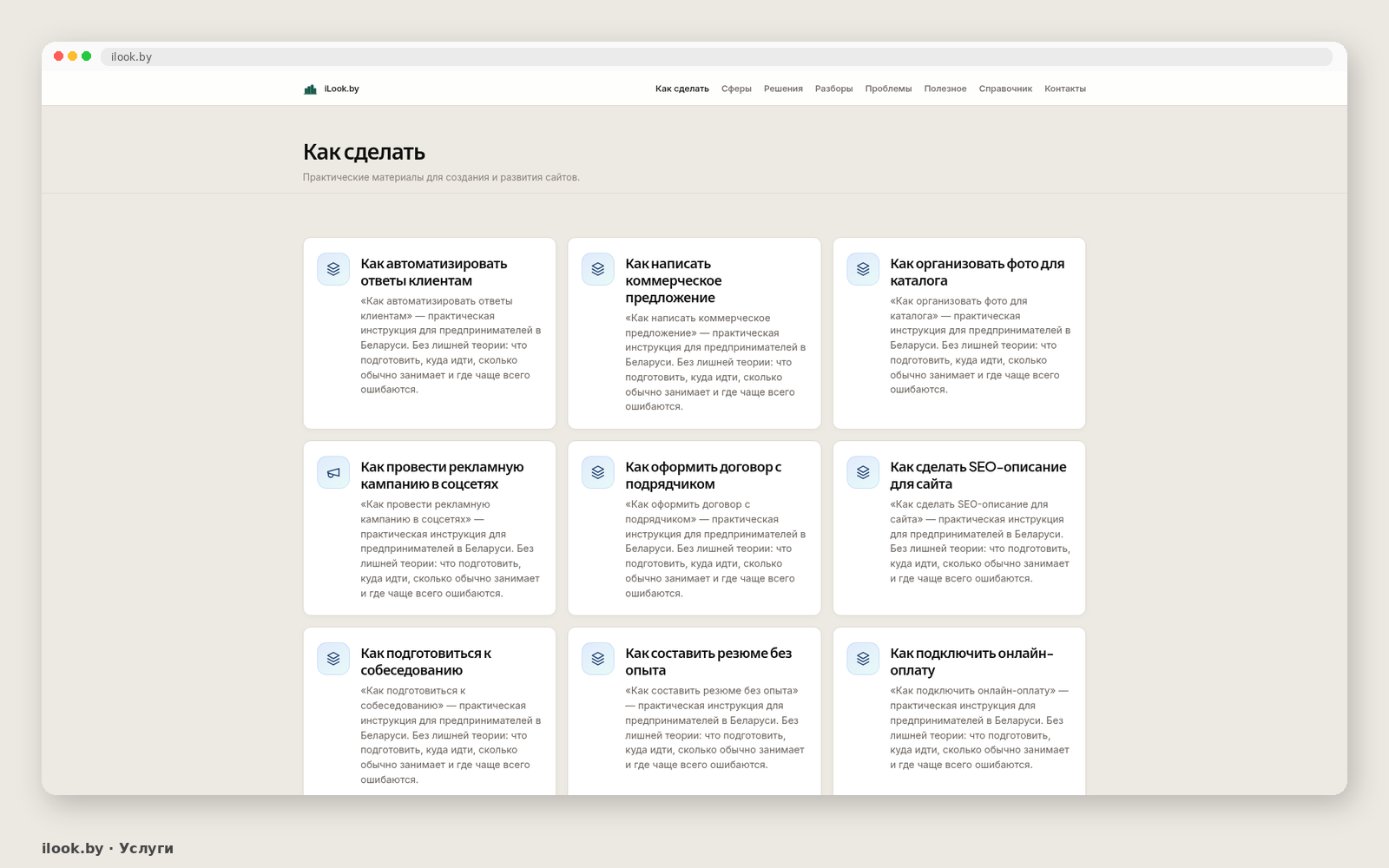
Task: Click the layers icon beside «Как организовать фото для каталога»
Action: pyautogui.click(x=863, y=269)
